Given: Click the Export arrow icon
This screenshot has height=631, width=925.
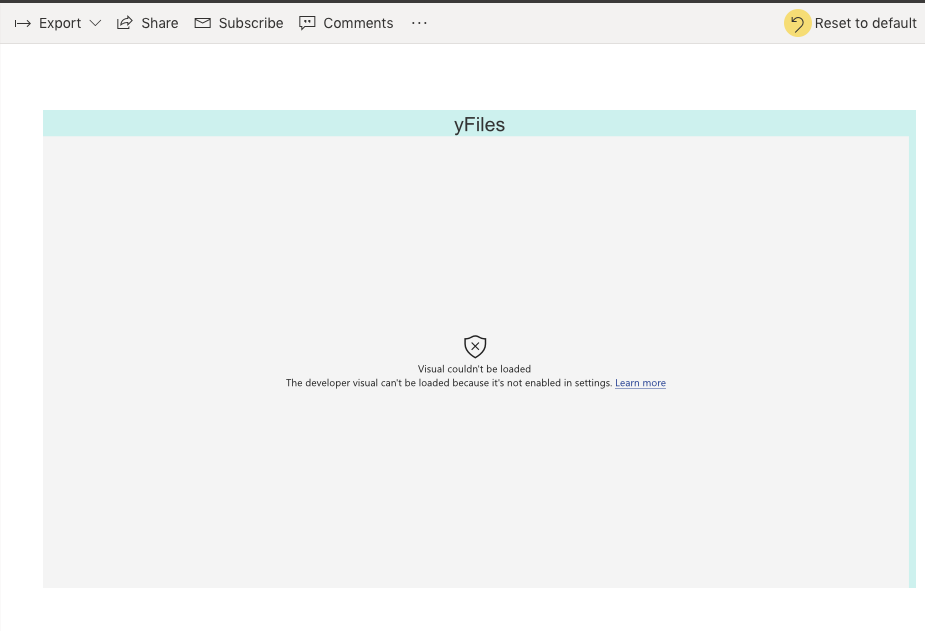Looking at the screenshot, I should (22, 24).
